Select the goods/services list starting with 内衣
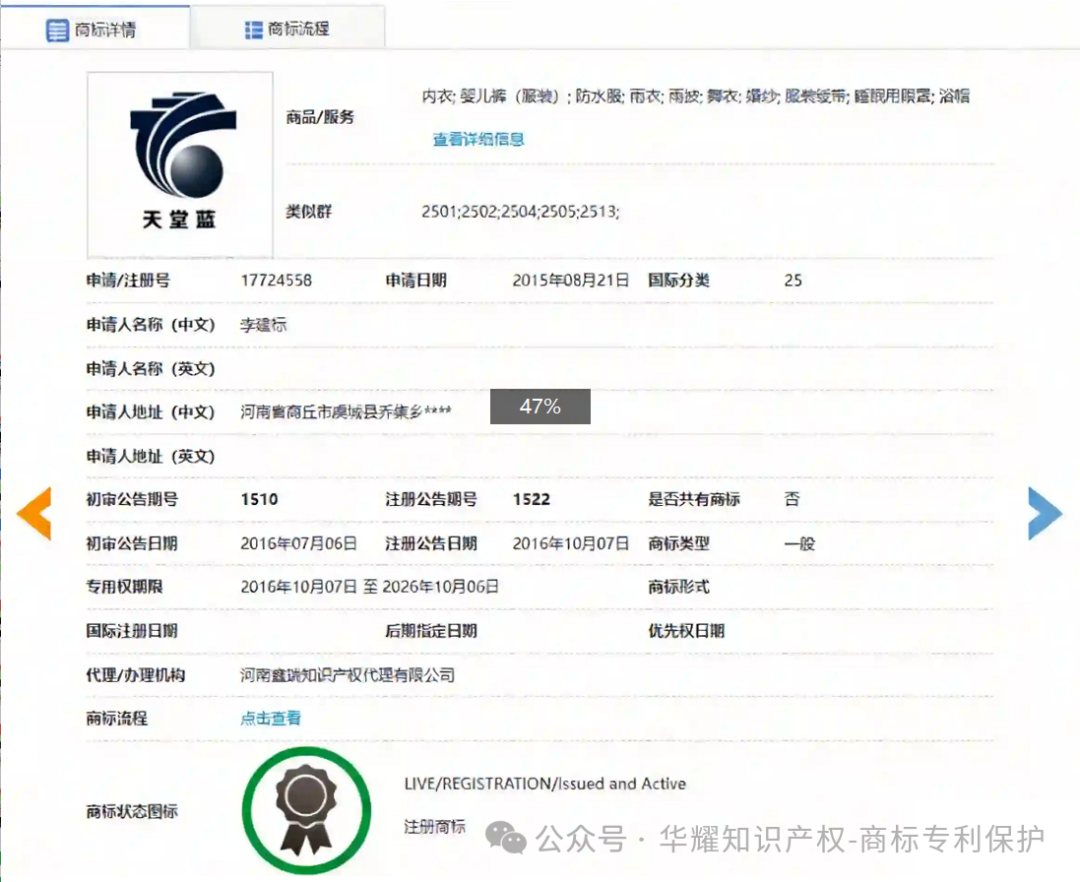 pos(696,96)
